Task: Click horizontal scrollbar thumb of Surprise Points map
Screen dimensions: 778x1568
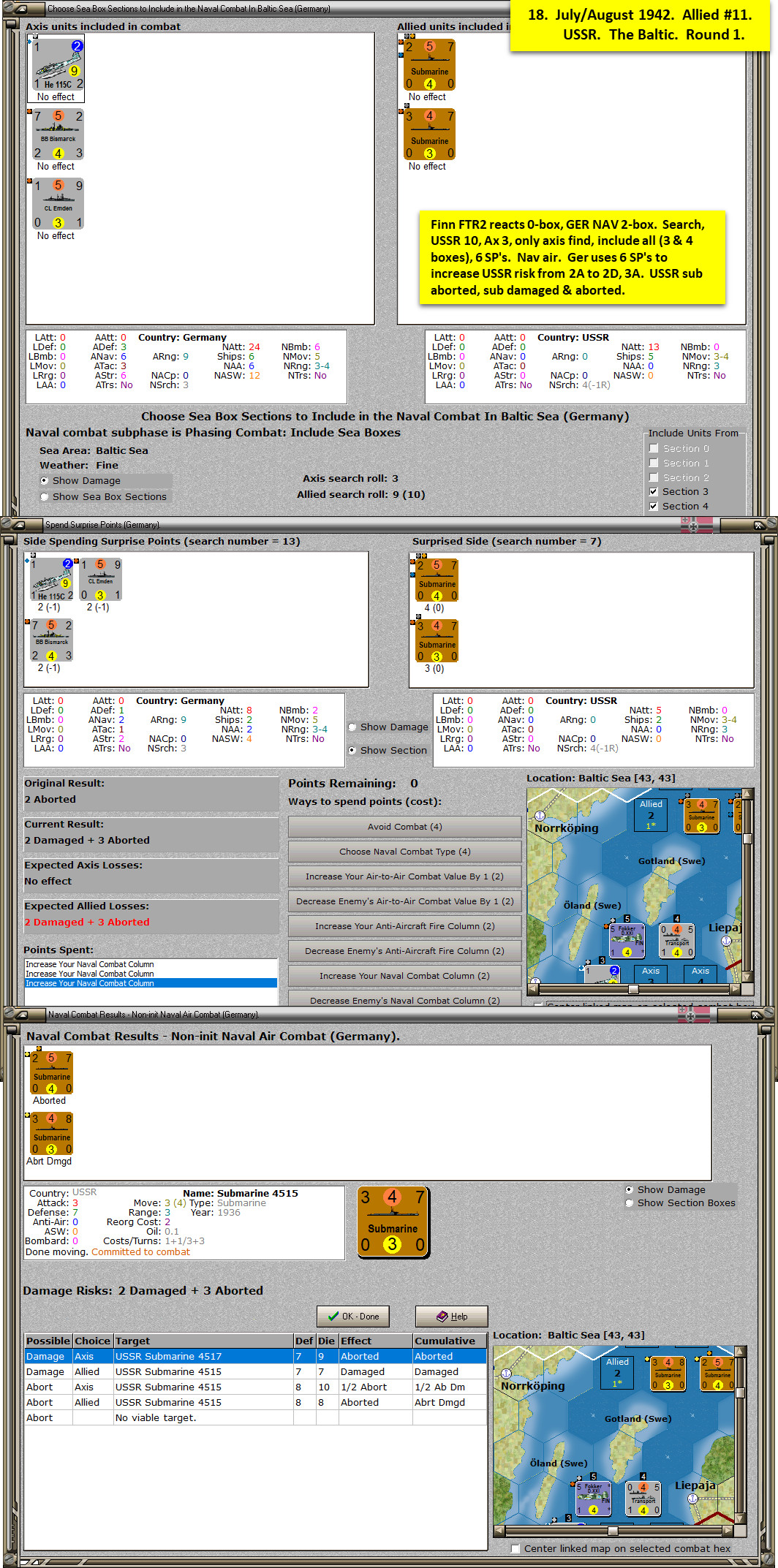Action: point(633,989)
